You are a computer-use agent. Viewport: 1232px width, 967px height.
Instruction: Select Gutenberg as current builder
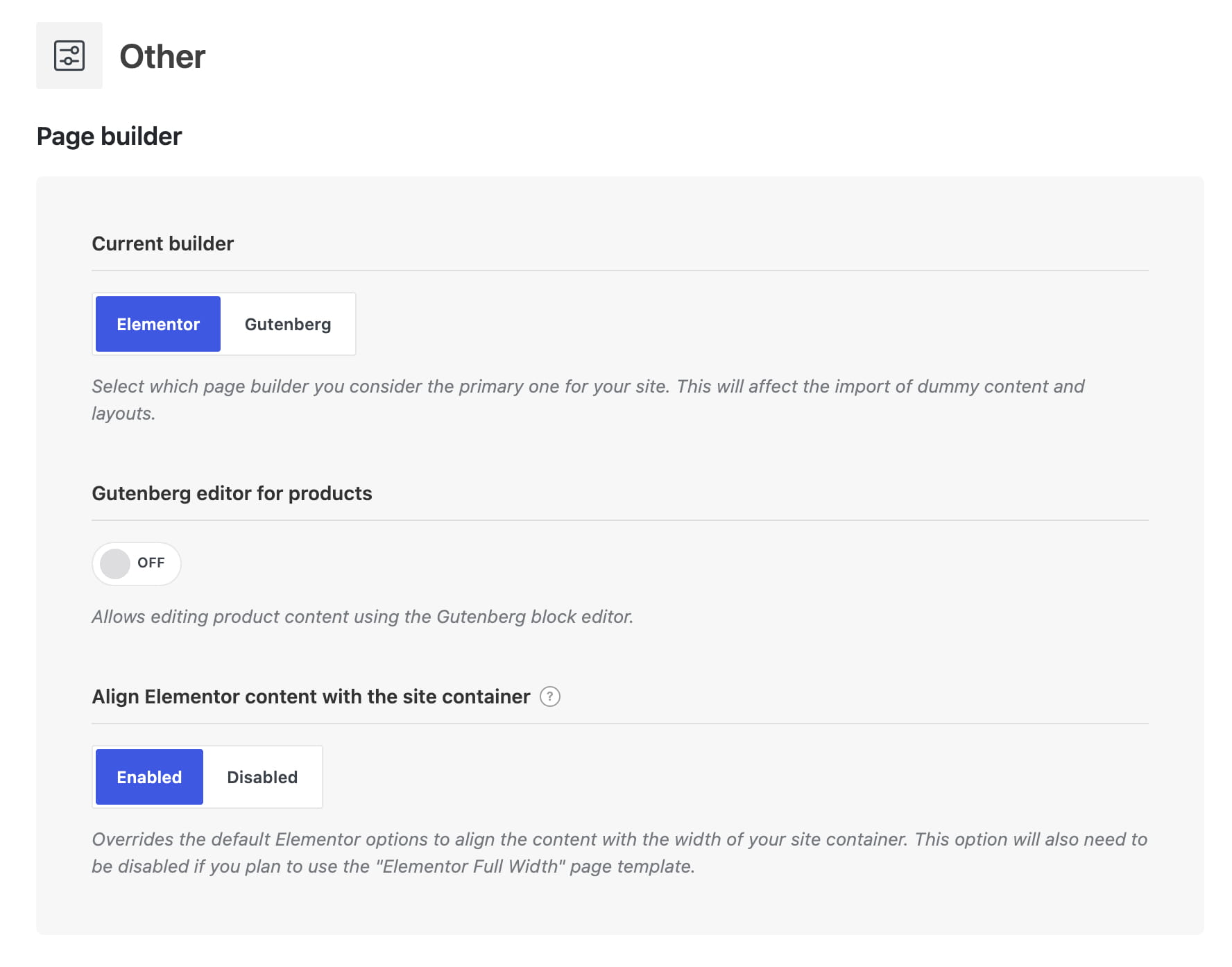(x=288, y=324)
